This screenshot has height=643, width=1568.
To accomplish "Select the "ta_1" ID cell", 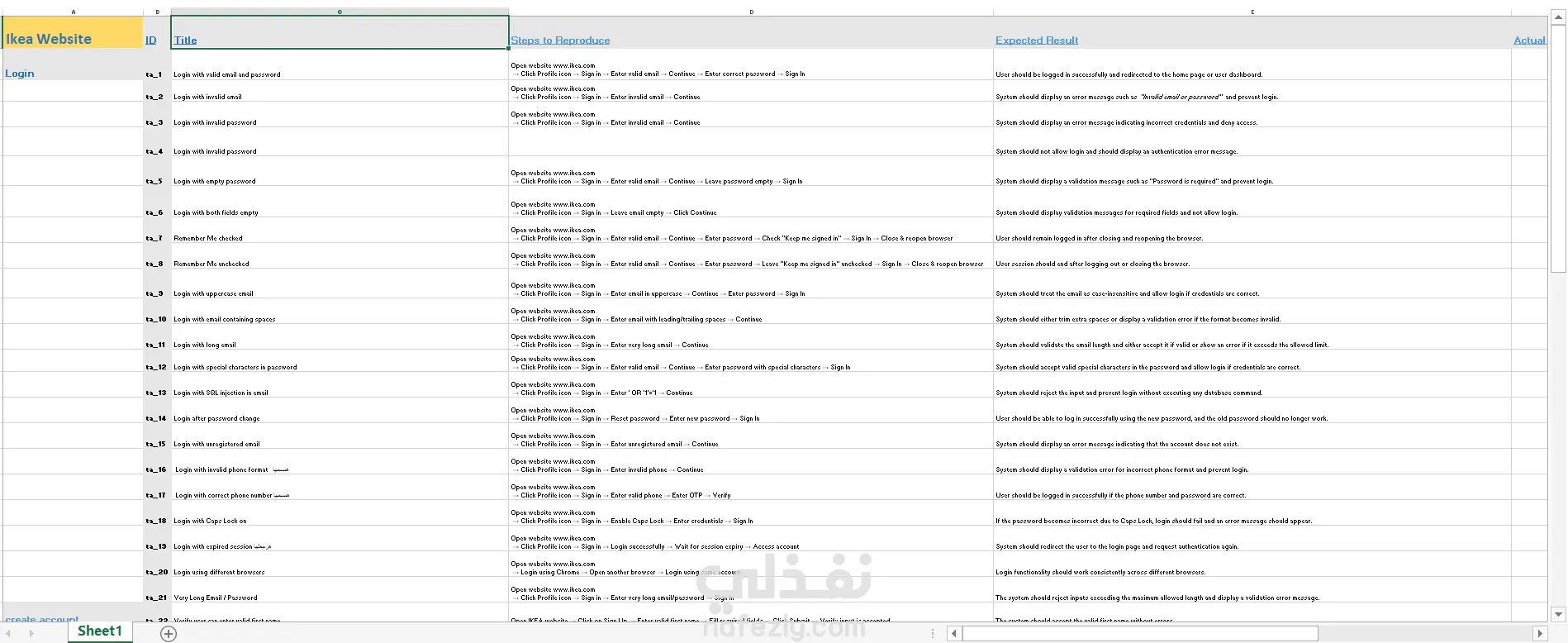I will [157, 64].
